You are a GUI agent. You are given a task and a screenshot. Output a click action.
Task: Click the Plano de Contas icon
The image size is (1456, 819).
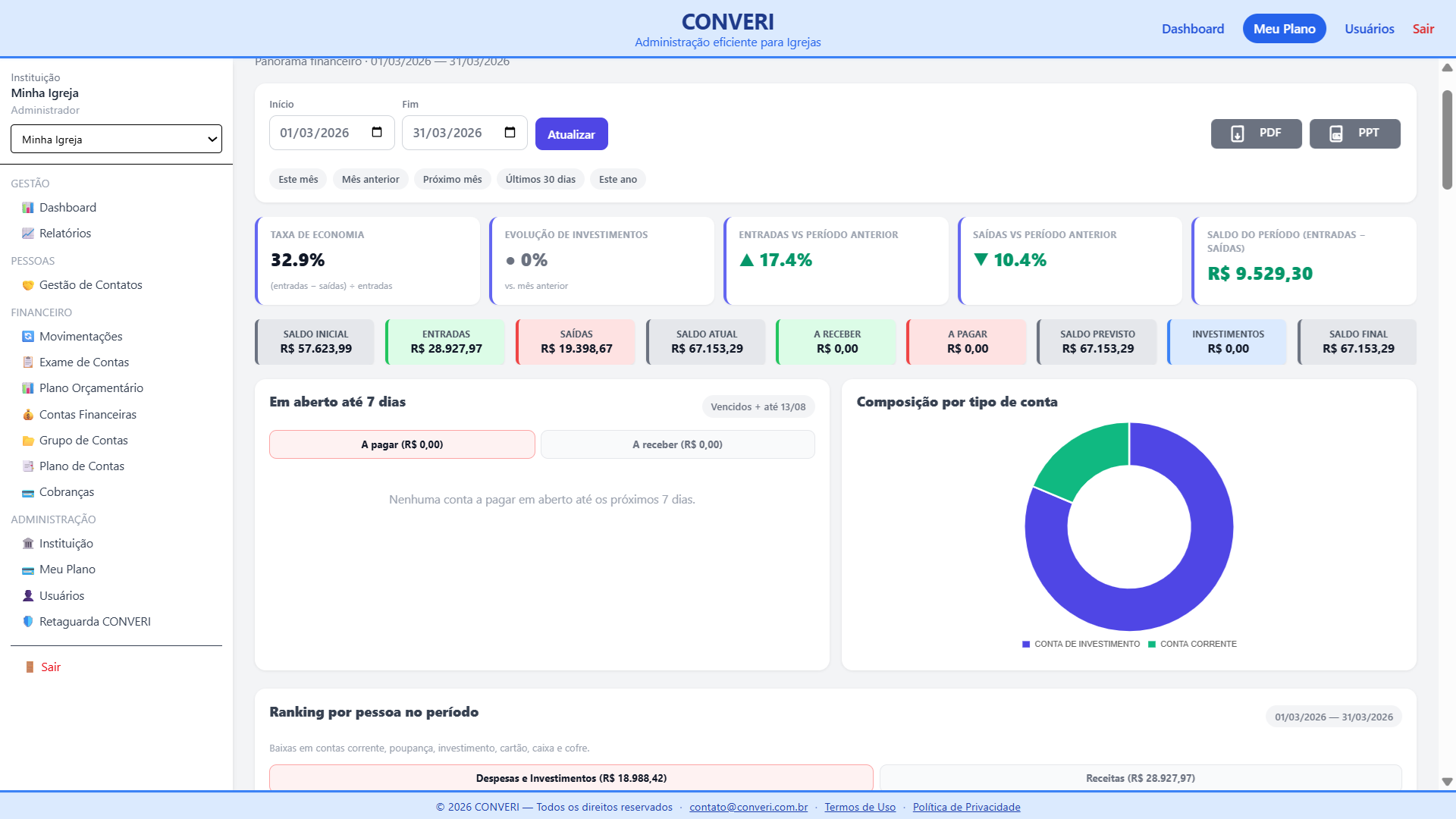(x=28, y=466)
